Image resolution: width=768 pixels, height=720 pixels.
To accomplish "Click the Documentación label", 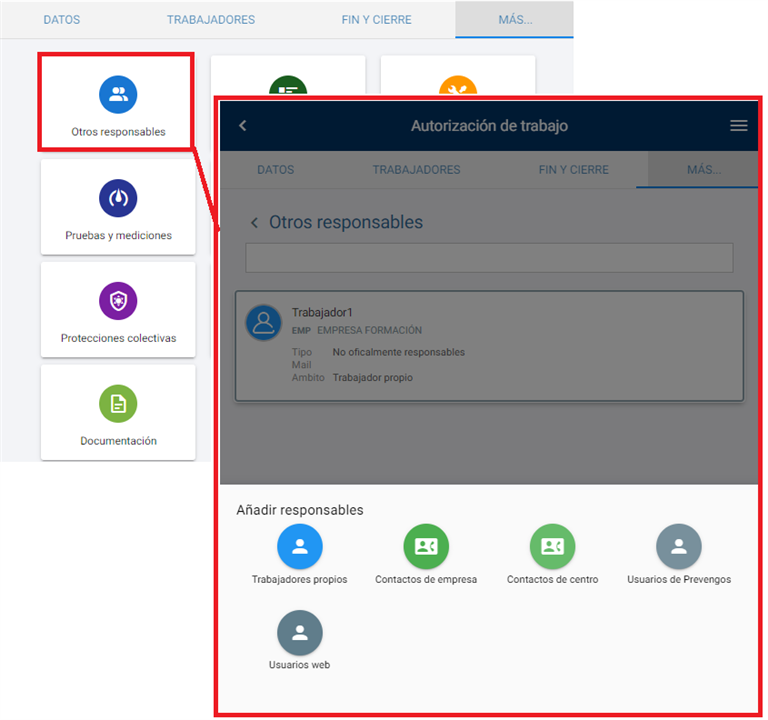I will click(x=118, y=441).
